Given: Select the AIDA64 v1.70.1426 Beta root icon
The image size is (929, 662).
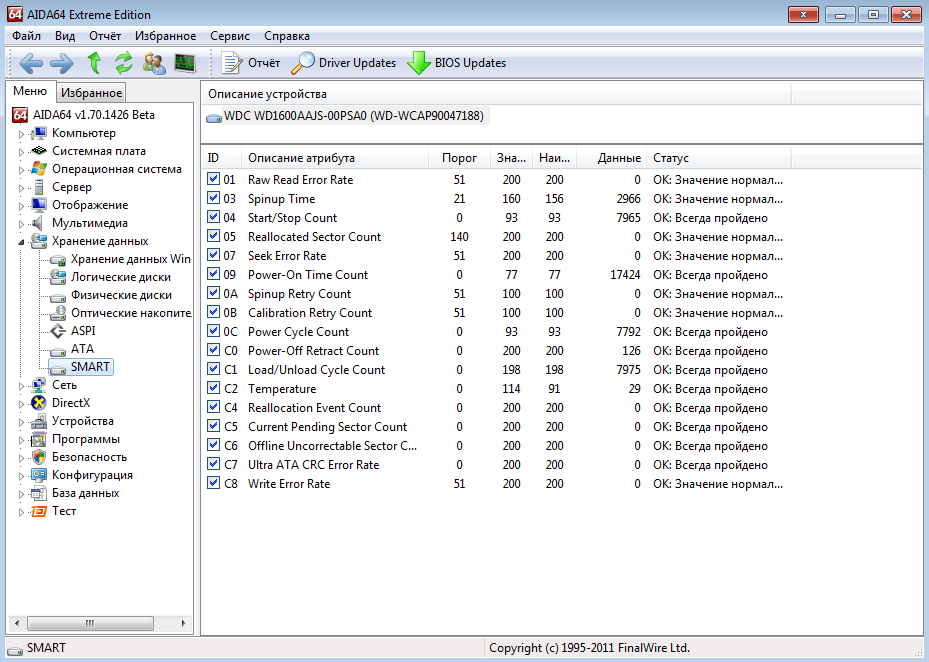Looking at the screenshot, I should coord(20,115).
